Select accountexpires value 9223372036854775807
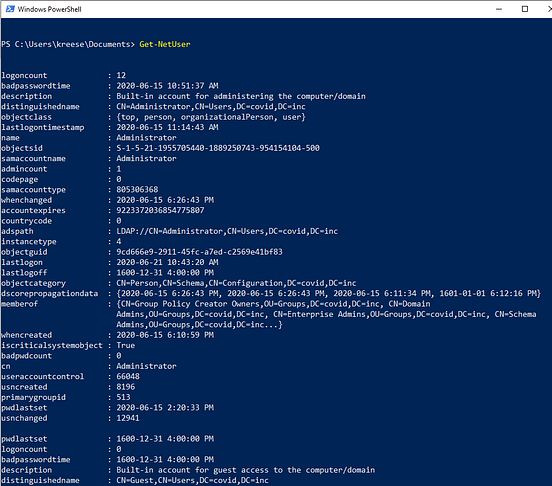The height and width of the screenshot is (486, 552). pyautogui.click(x=160, y=210)
